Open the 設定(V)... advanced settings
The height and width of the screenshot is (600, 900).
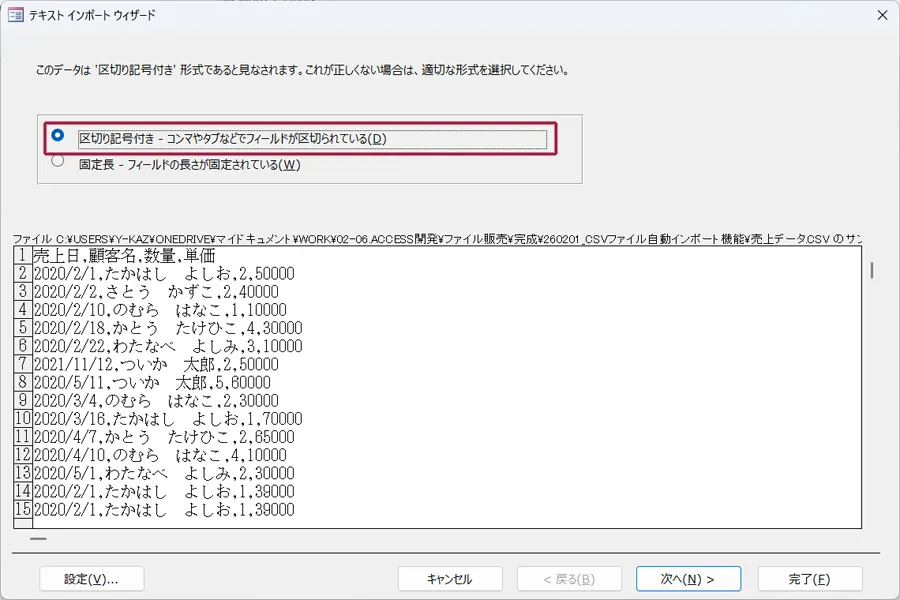[91, 579]
